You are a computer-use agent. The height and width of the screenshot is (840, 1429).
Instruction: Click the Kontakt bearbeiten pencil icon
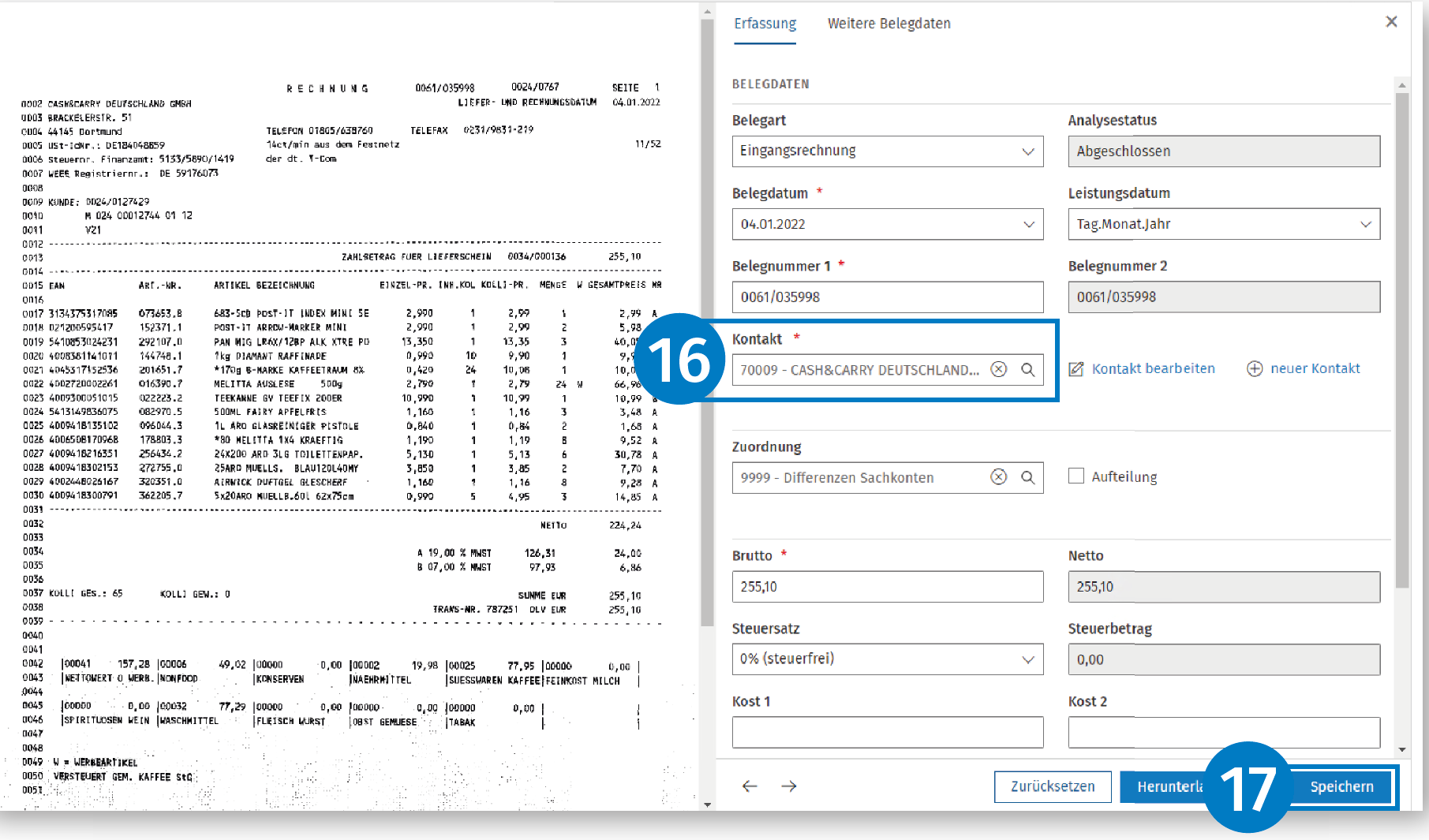click(x=1076, y=369)
